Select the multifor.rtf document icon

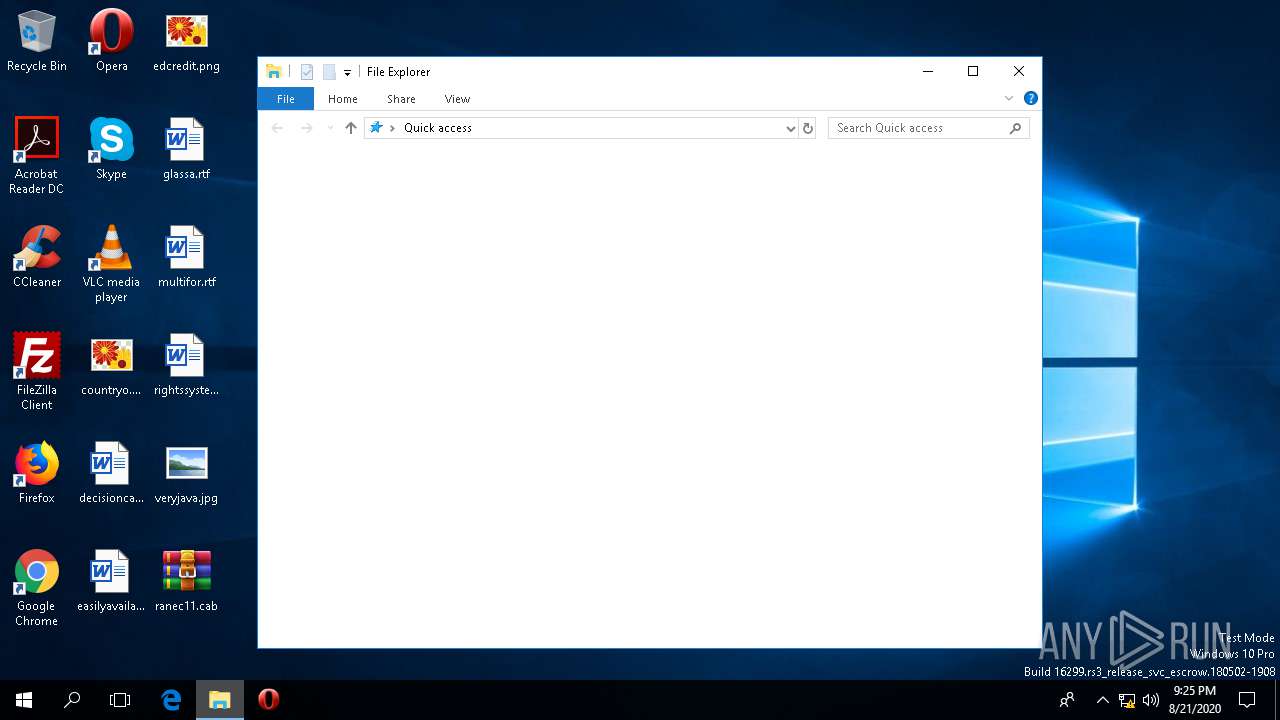(186, 257)
